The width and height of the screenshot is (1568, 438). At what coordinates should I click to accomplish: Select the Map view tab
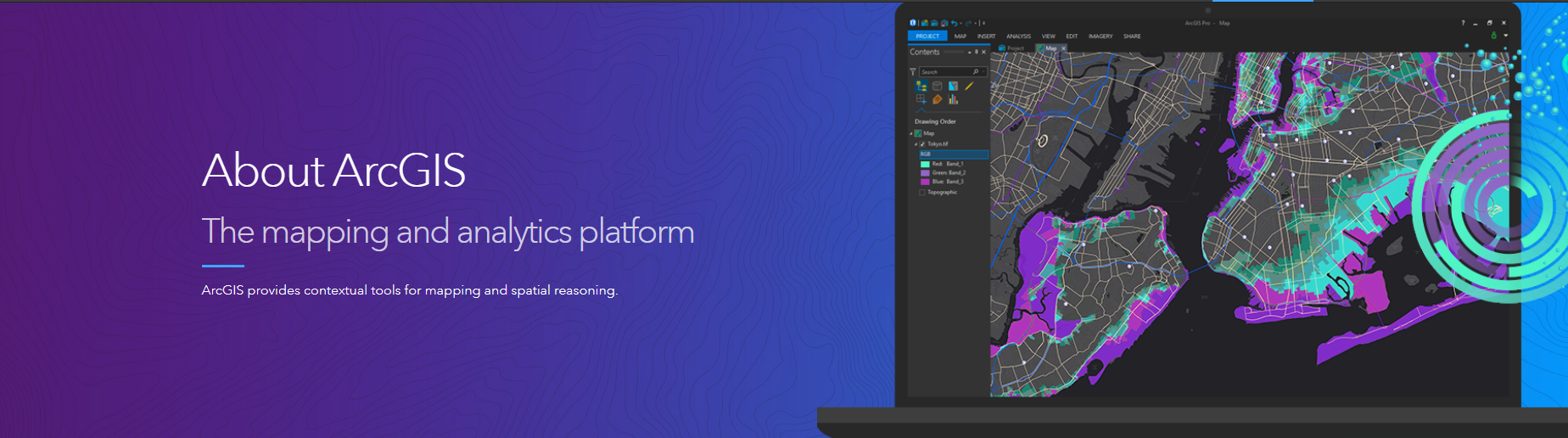click(1050, 48)
